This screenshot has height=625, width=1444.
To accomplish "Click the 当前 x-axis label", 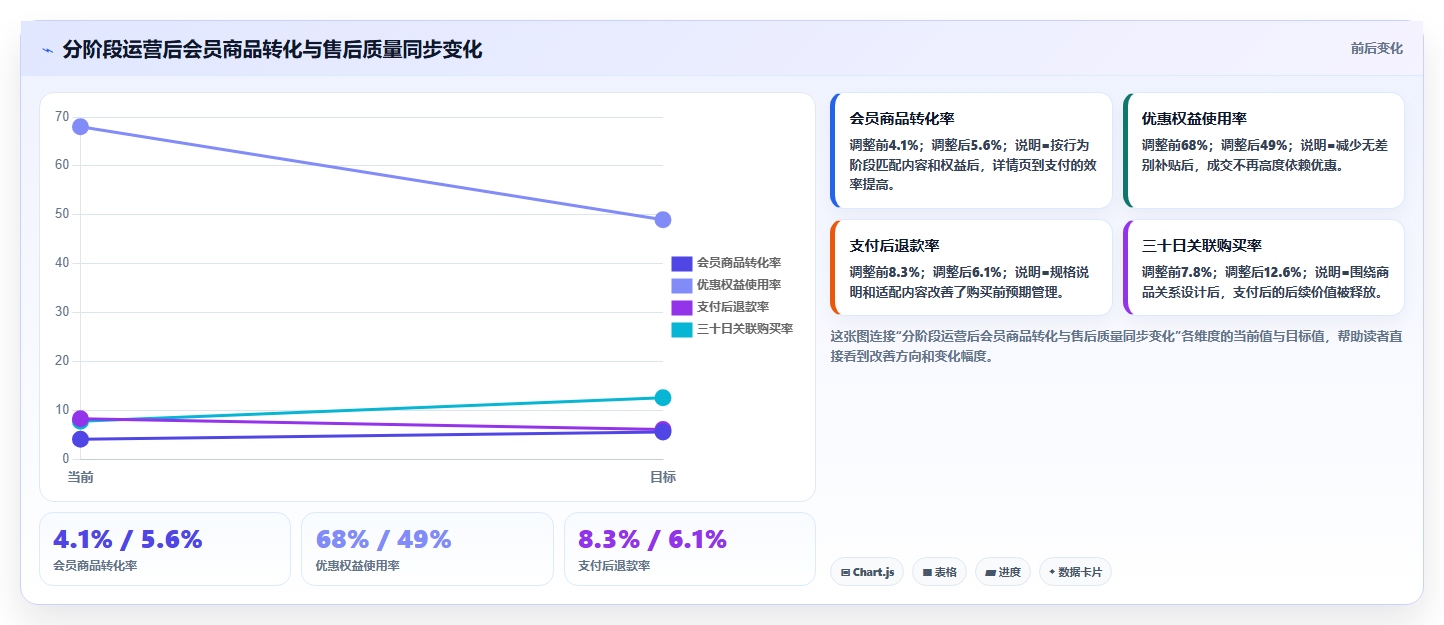I will point(80,477).
